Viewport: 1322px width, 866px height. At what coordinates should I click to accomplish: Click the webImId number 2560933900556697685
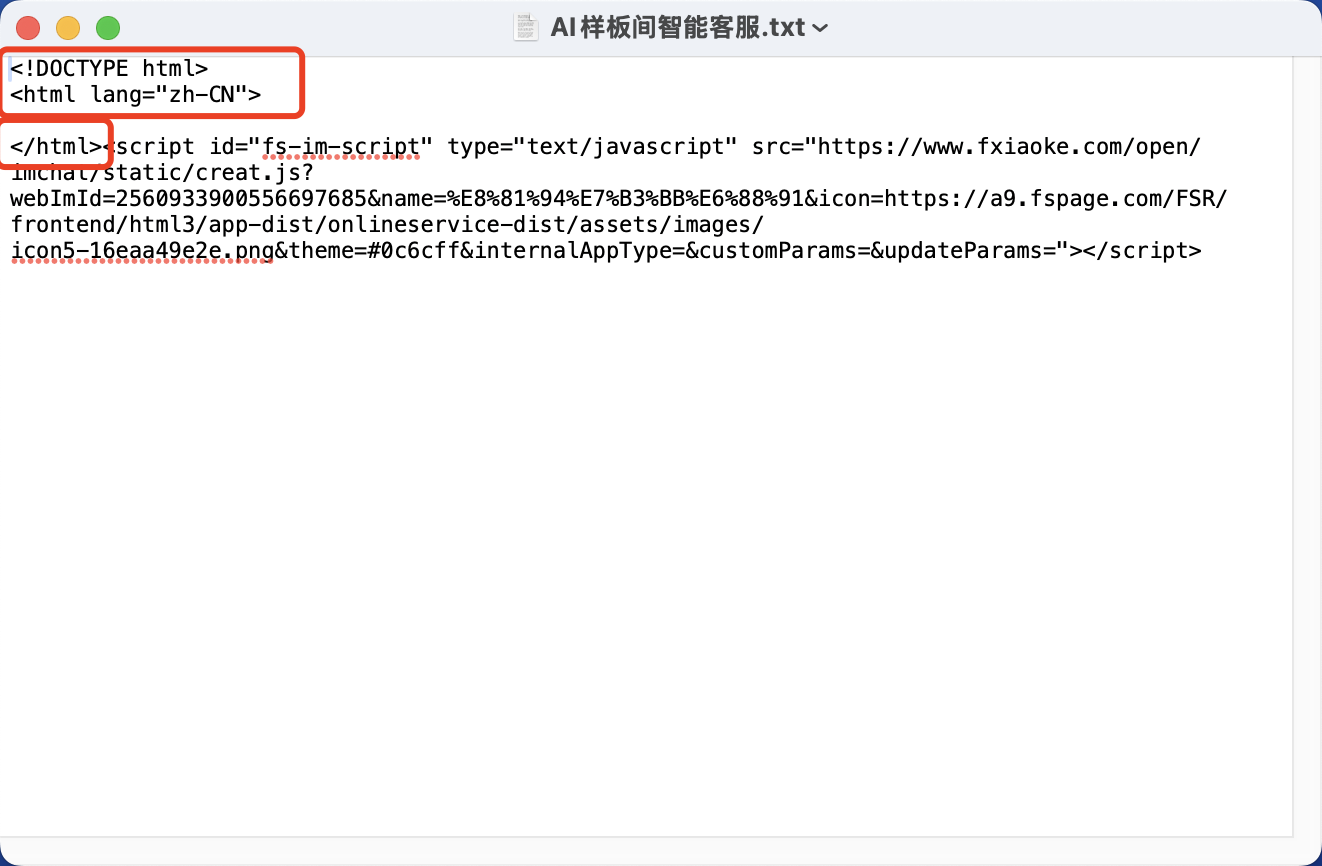[239, 199]
